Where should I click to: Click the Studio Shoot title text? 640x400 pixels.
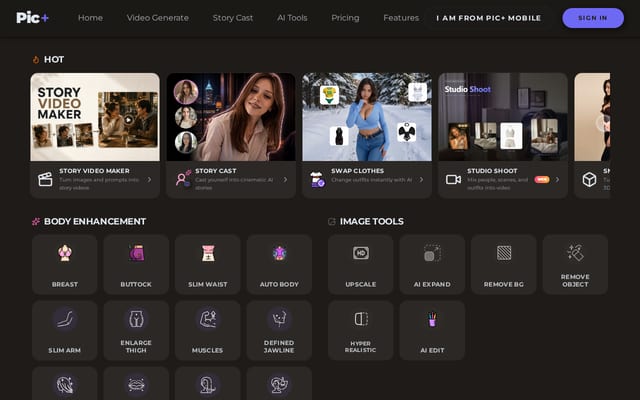[x=492, y=171]
